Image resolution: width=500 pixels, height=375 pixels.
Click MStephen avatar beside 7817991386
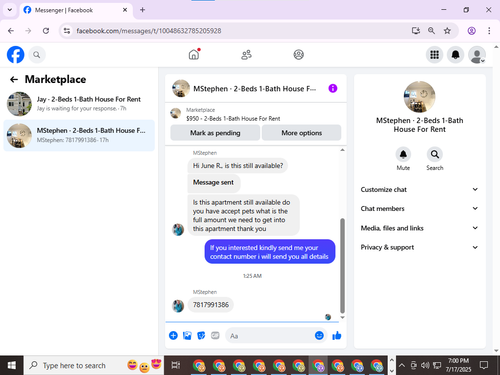coord(178,306)
